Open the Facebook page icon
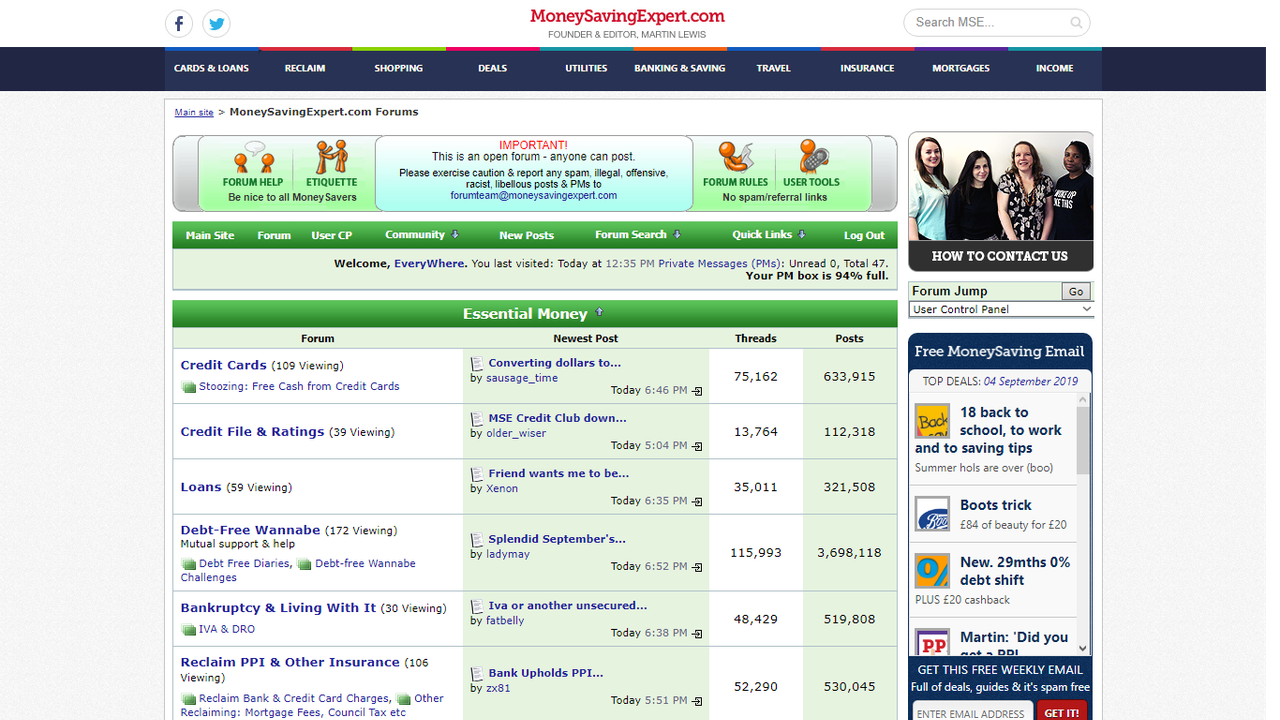 (x=179, y=23)
